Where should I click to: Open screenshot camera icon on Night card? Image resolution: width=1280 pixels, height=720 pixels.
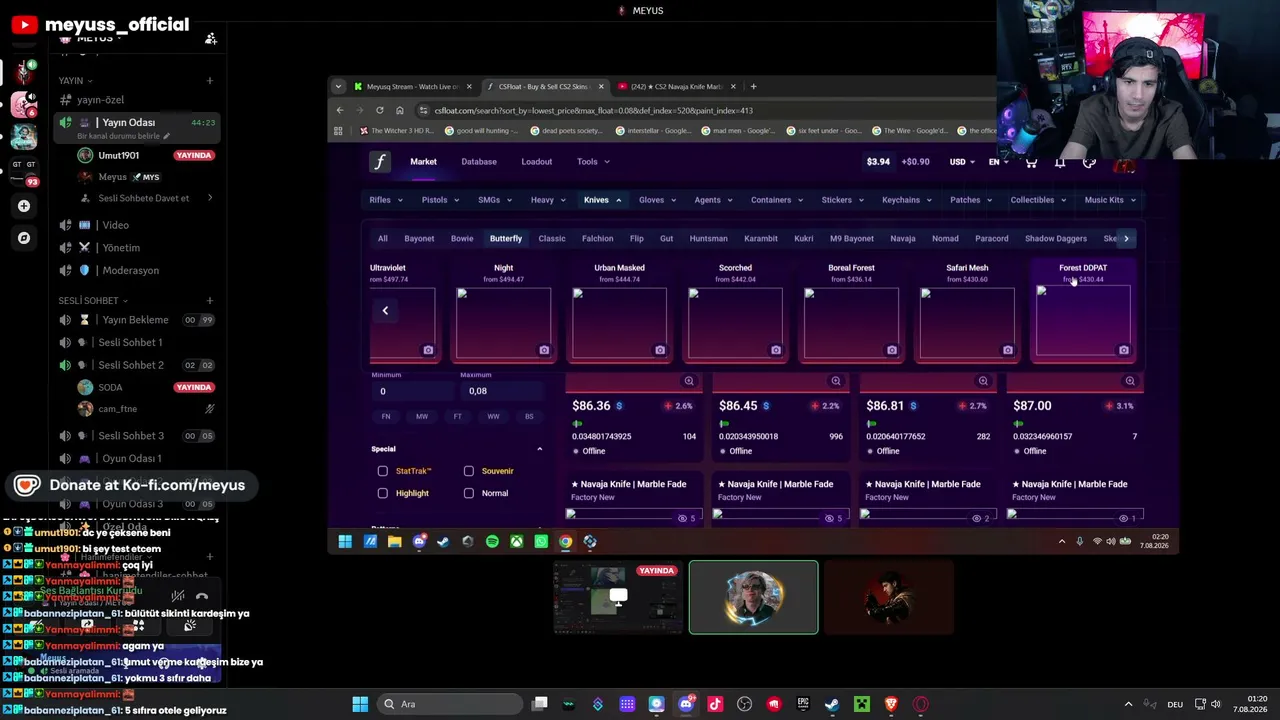click(544, 350)
